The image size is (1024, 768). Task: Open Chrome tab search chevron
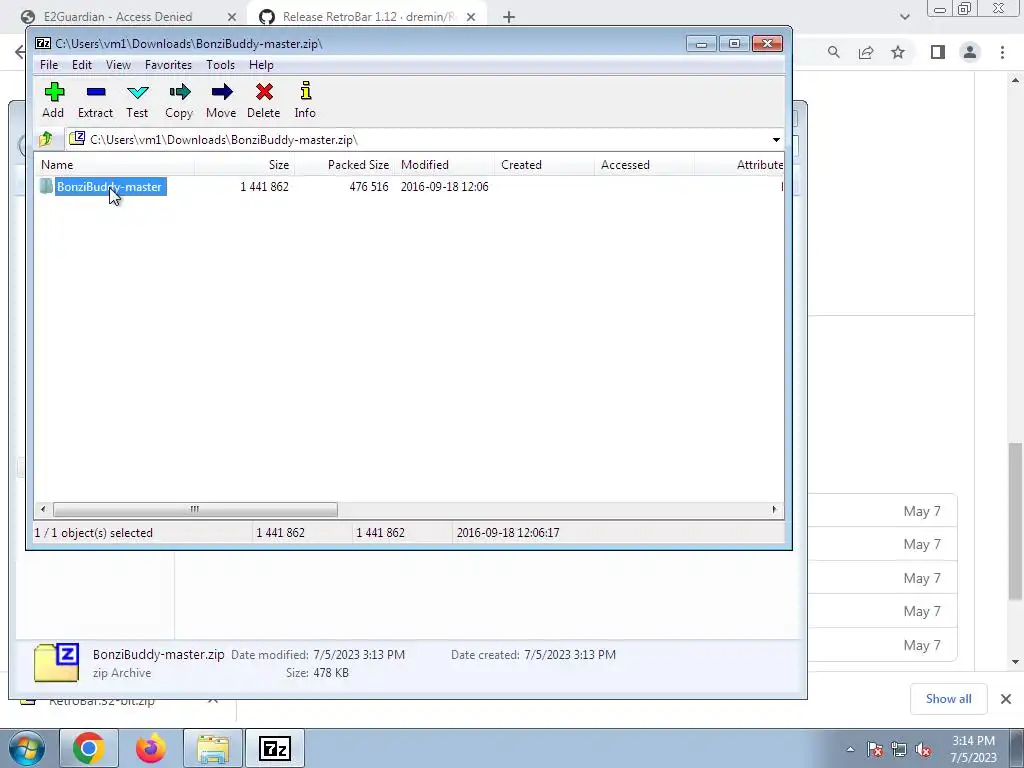pyautogui.click(x=904, y=17)
